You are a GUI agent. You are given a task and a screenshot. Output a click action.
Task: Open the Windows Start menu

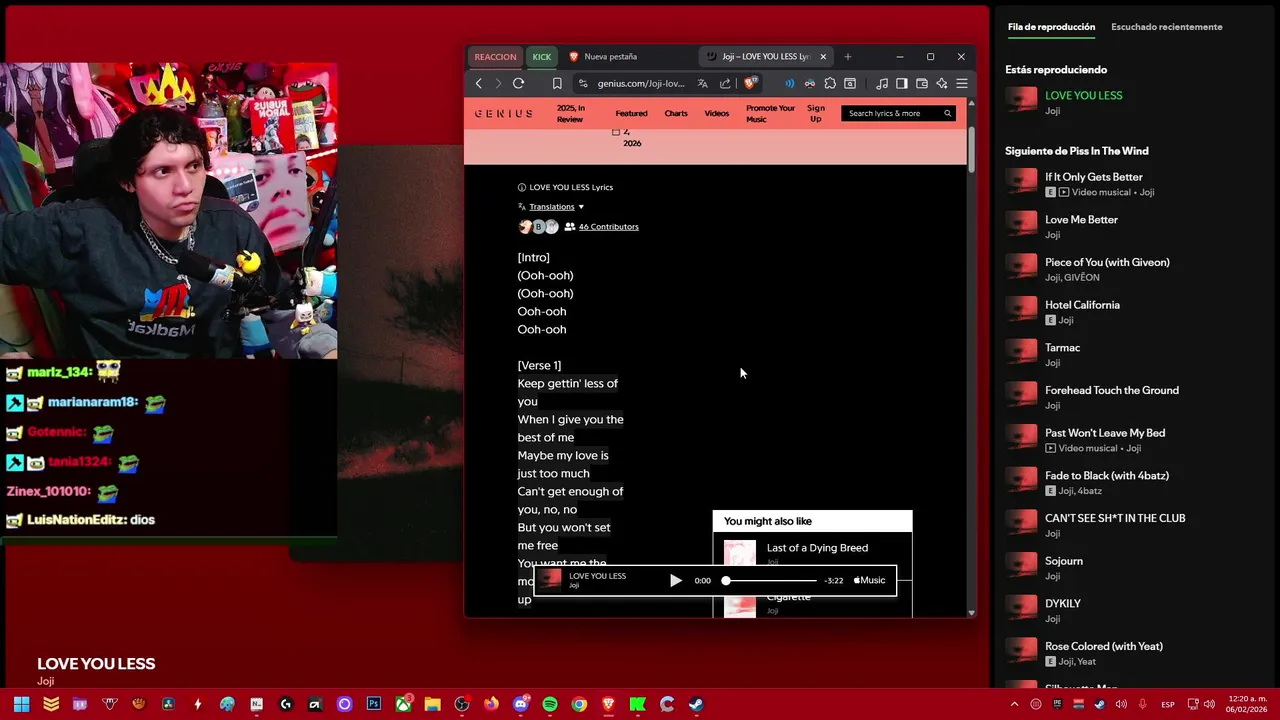[x=21, y=704]
